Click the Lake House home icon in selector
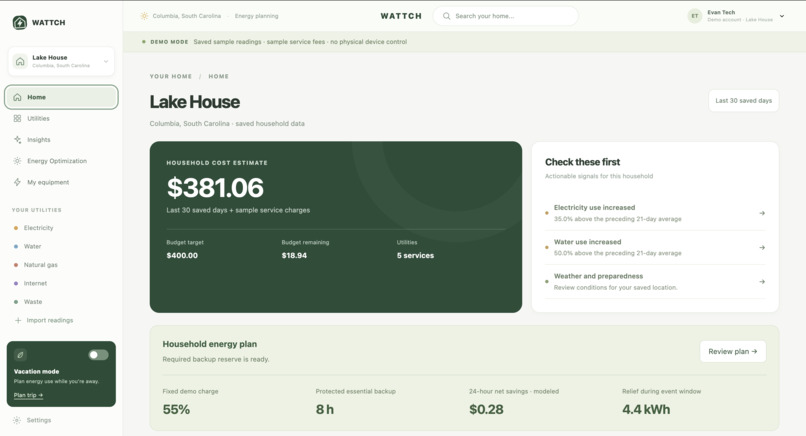 [20, 61]
